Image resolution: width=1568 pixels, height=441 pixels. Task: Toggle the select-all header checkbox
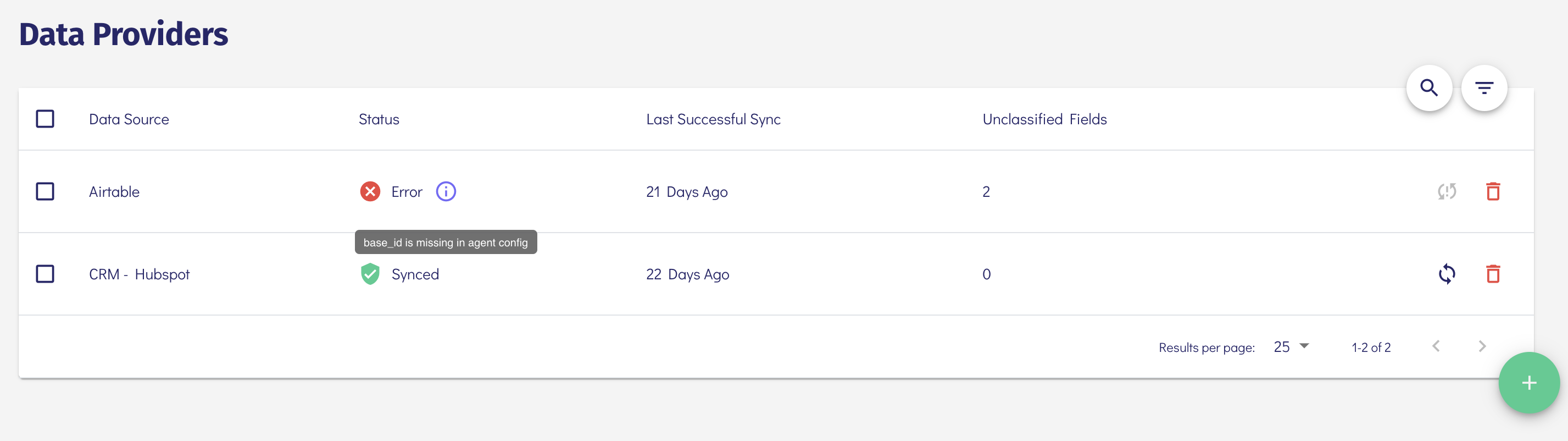[45, 119]
